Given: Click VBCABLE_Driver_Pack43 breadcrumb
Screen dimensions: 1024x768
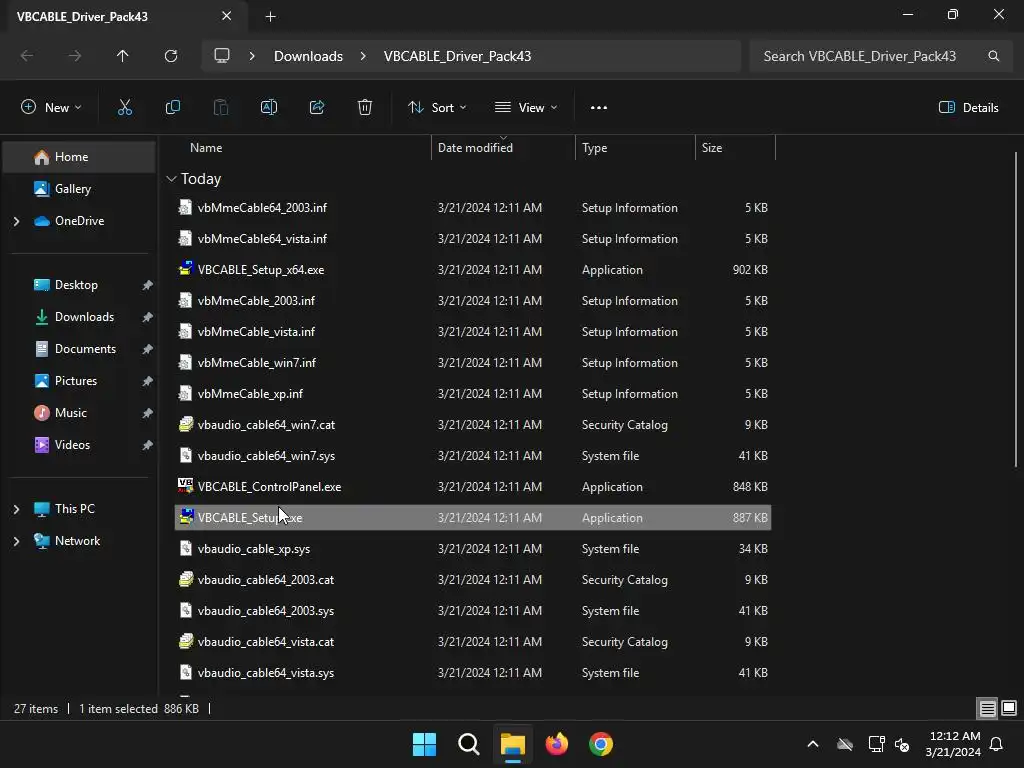Looking at the screenshot, I should (x=457, y=56).
